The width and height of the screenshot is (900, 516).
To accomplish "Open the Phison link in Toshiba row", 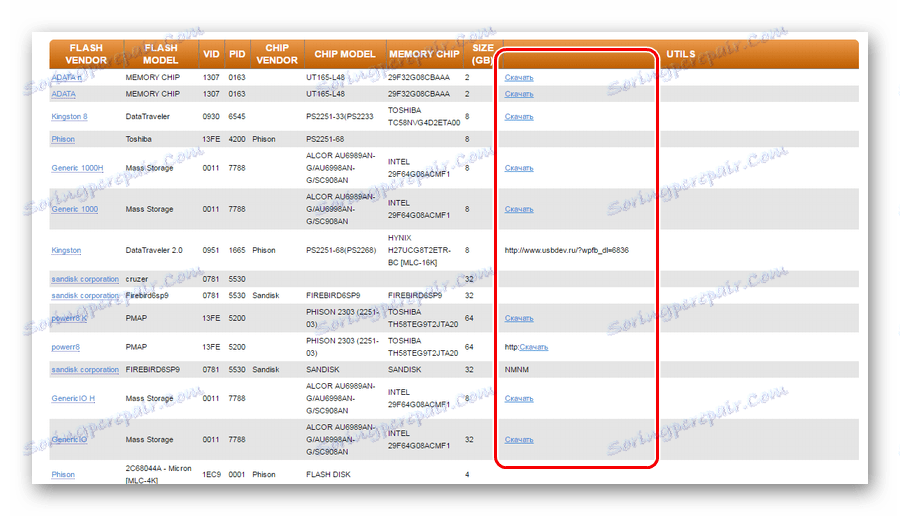I will 63,139.
